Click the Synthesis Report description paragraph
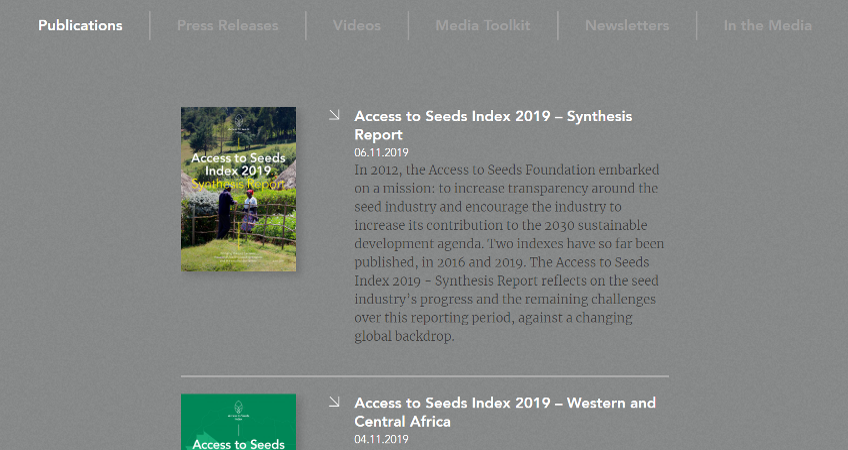This screenshot has height=450, width=848. (x=509, y=253)
